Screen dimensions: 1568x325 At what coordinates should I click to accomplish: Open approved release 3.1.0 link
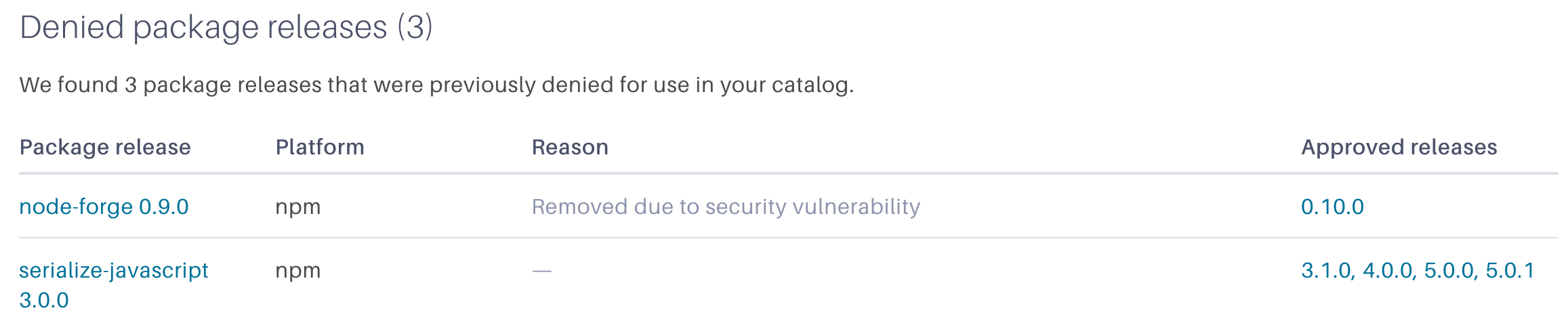(x=1327, y=271)
